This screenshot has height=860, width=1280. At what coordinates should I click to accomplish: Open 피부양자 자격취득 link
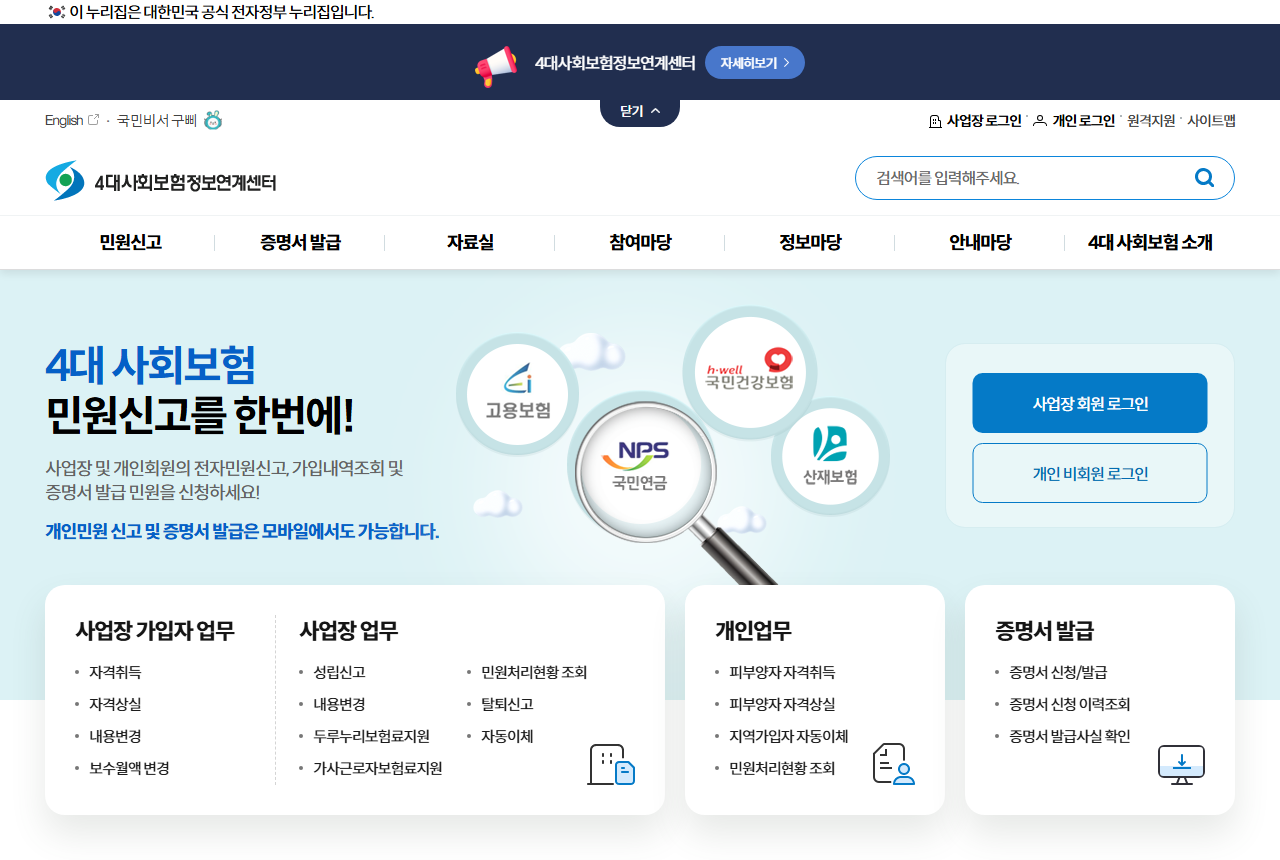[x=782, y=672]
